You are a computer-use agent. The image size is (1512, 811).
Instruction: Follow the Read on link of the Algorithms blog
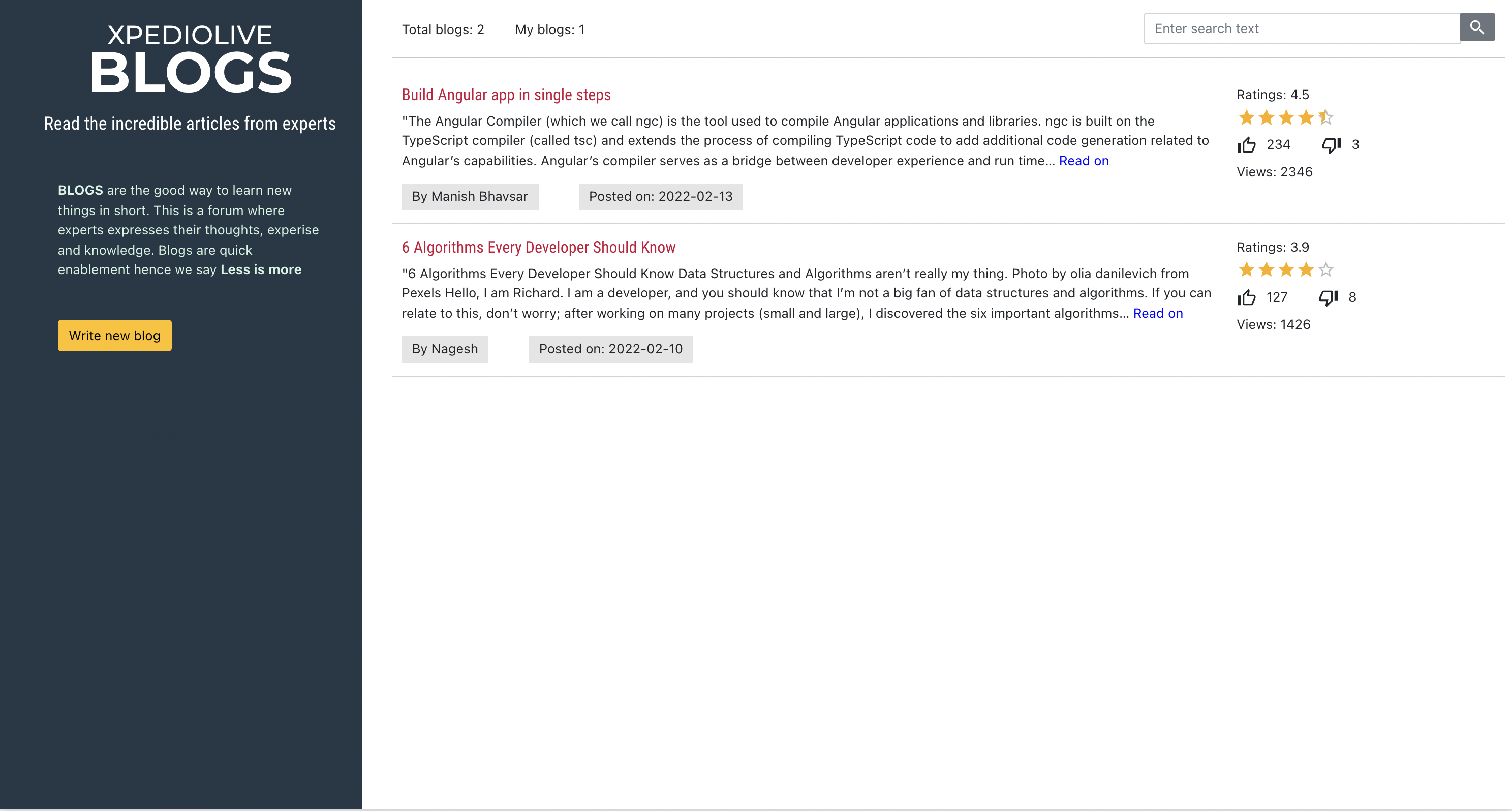(1157, 314)
